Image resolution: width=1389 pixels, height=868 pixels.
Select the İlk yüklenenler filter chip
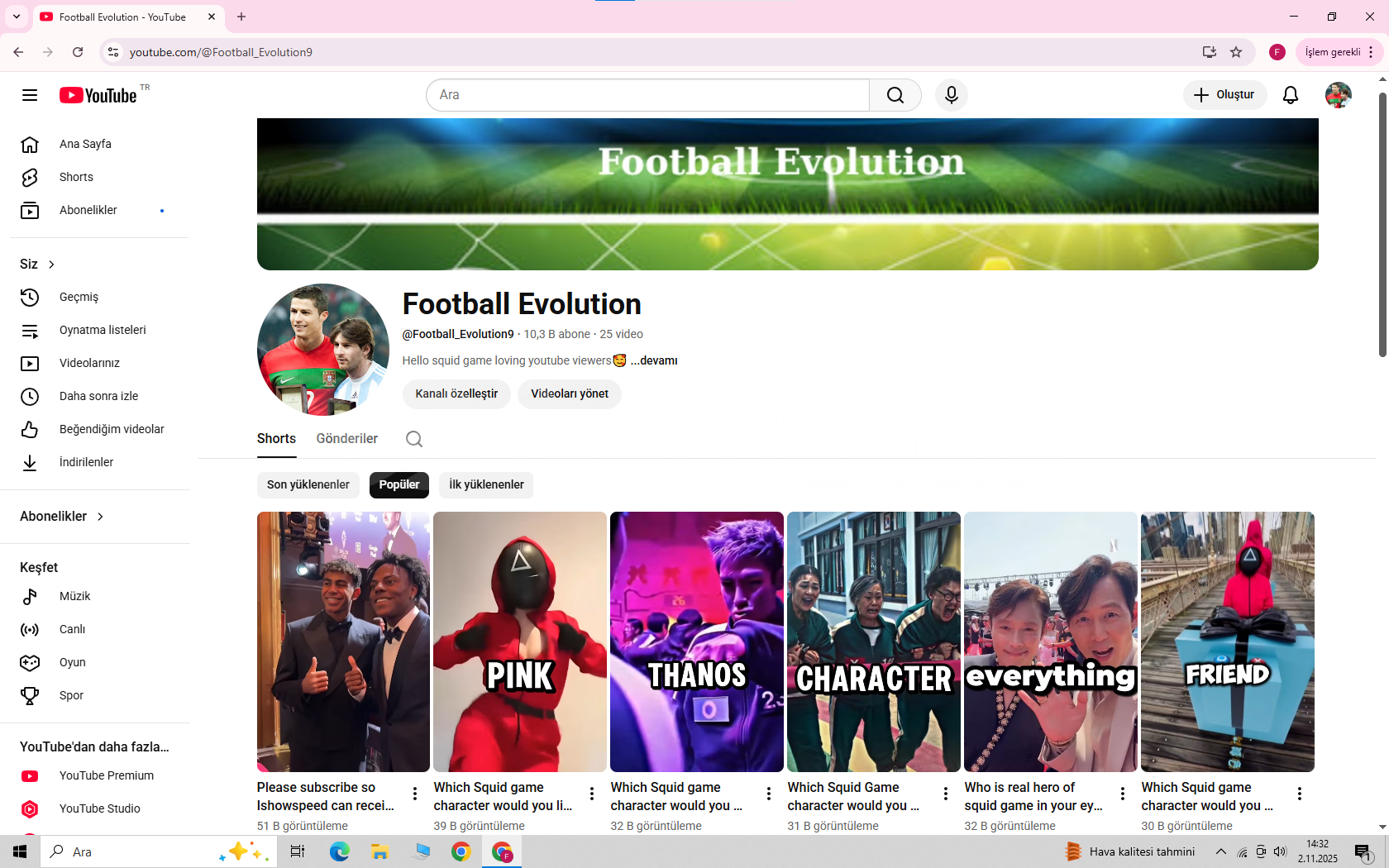click(x=486, y=485)
